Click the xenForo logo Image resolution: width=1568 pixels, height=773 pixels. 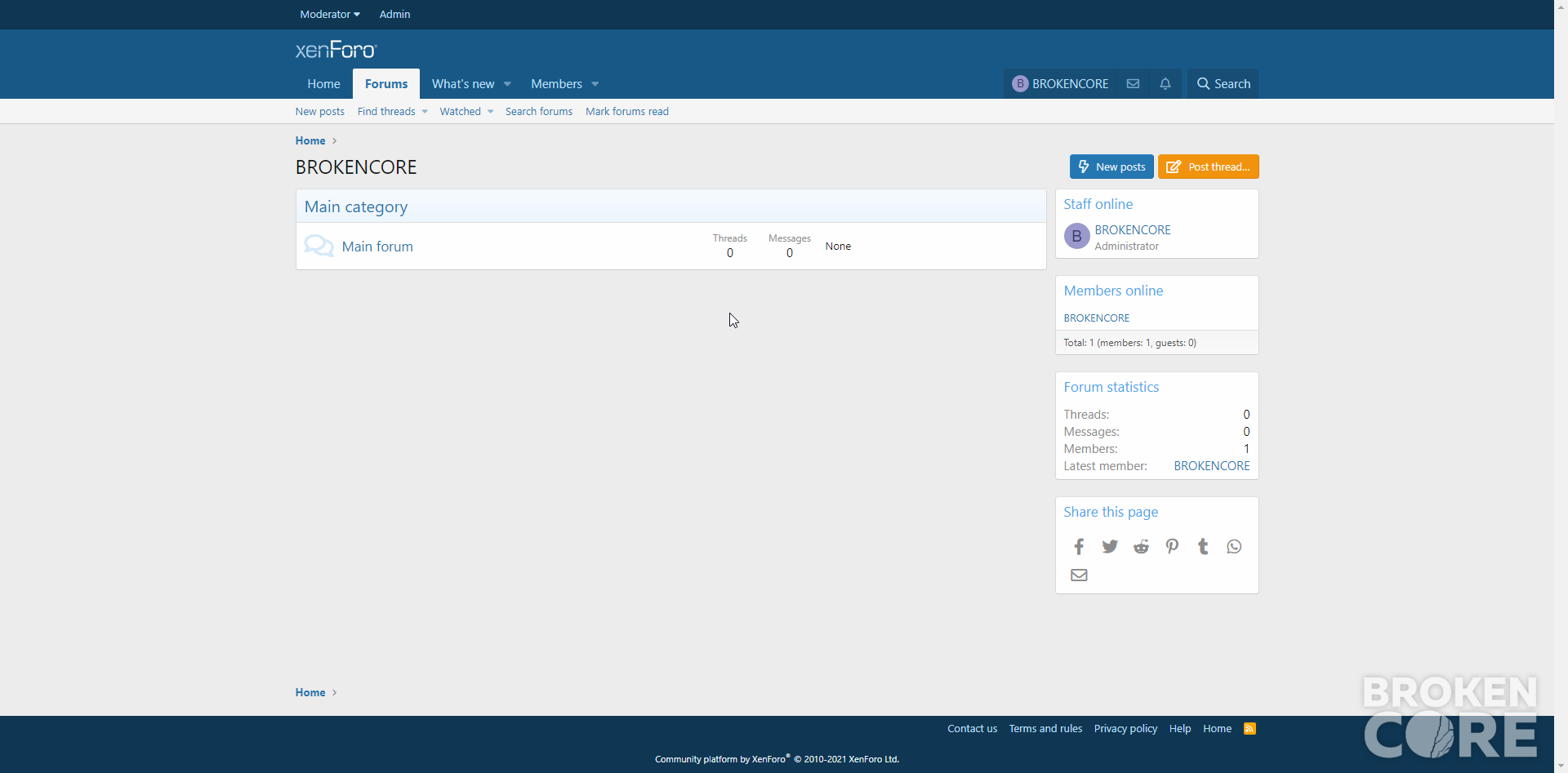tap(336, 50)
